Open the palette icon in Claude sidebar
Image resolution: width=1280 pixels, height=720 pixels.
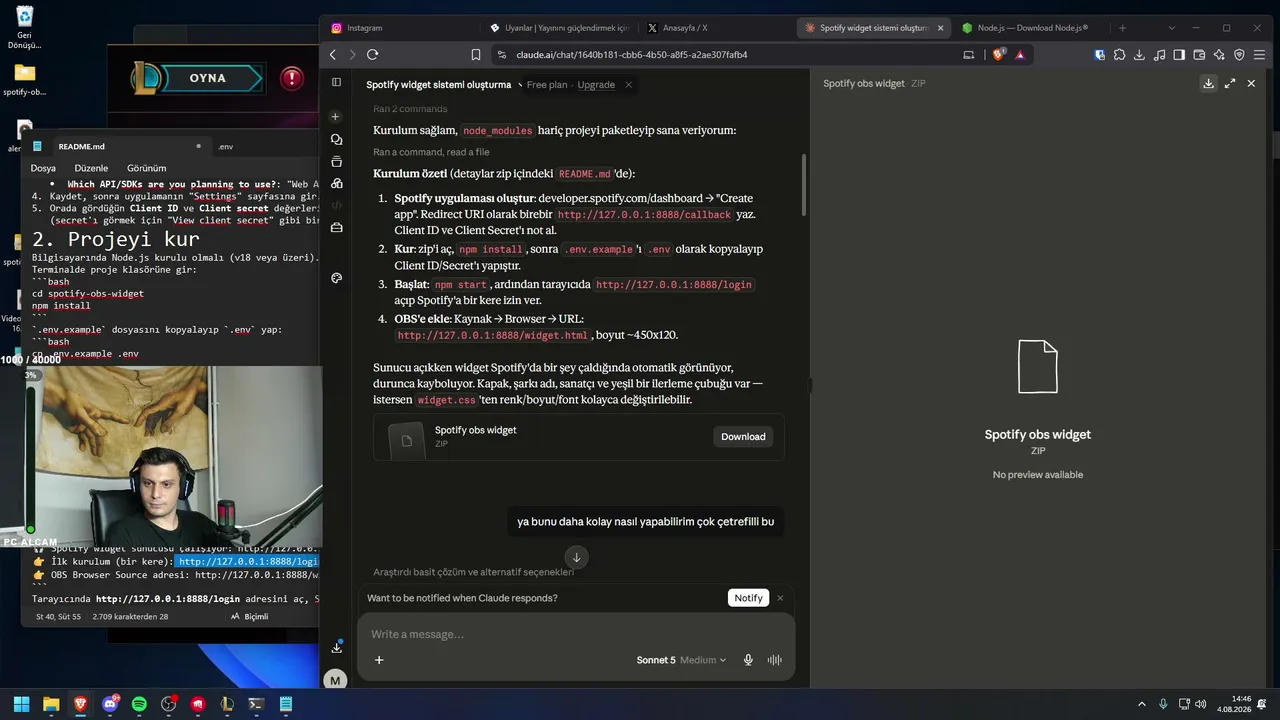click(336, 278)
